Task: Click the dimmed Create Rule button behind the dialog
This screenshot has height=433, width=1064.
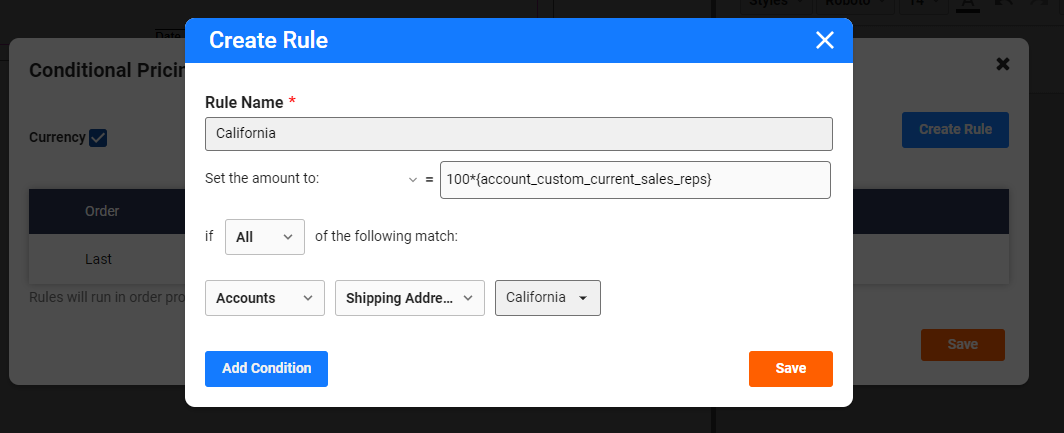Action: pyautogui.click(x=955, y=130)
